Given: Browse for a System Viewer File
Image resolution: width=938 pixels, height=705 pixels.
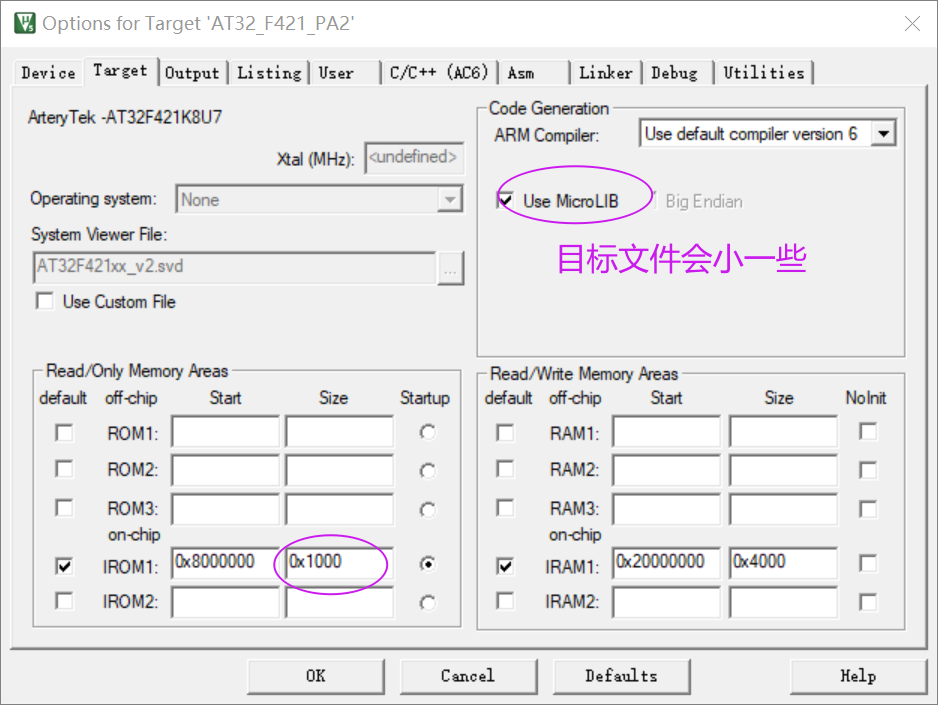Looking at the screenshot, I should click(x=450, y=268).
